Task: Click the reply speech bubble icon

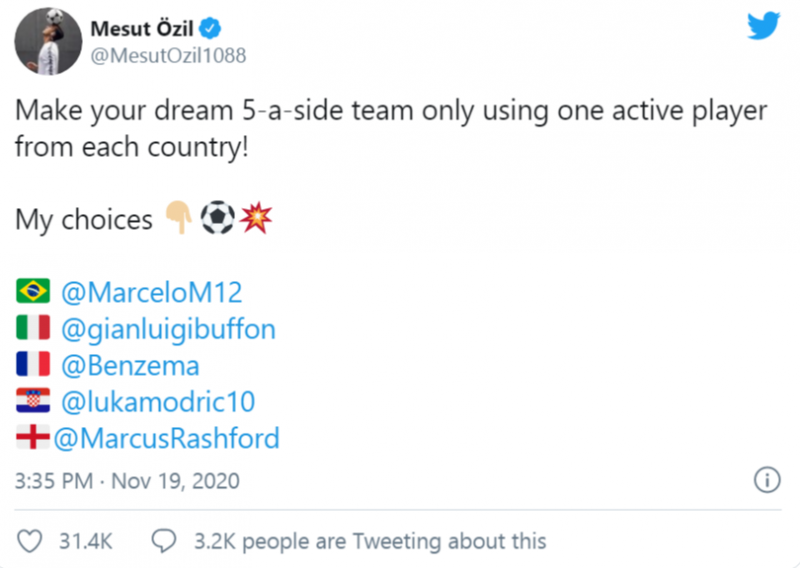Action: (163, 541)
